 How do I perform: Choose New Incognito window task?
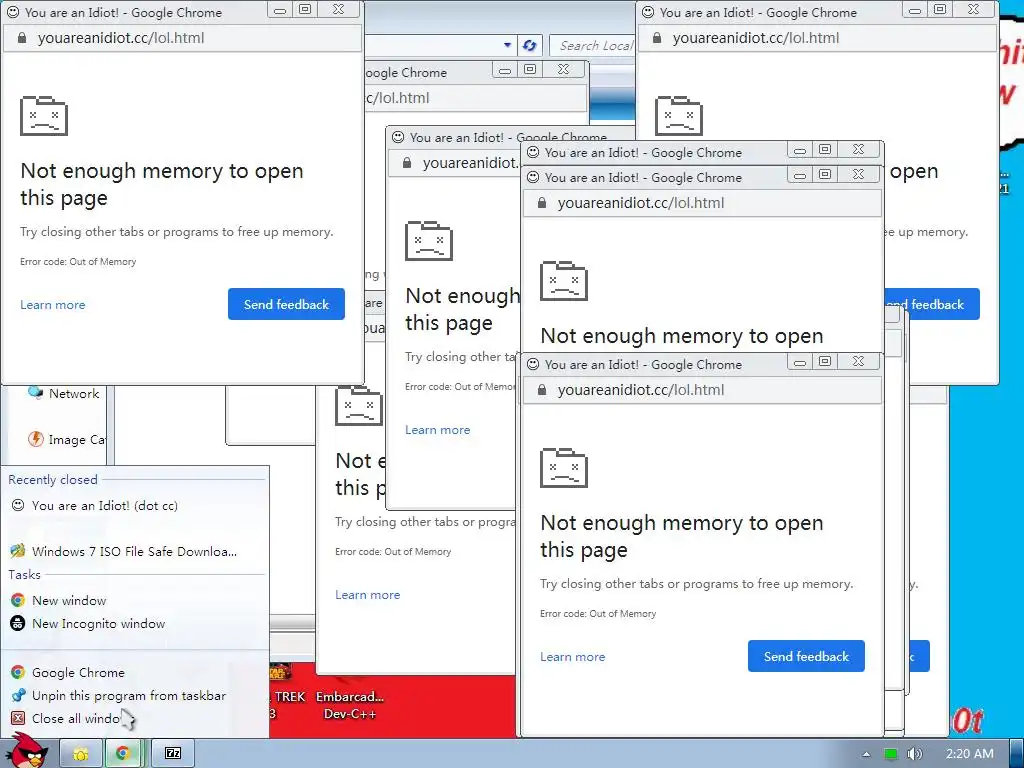click(x=135, y=624)
